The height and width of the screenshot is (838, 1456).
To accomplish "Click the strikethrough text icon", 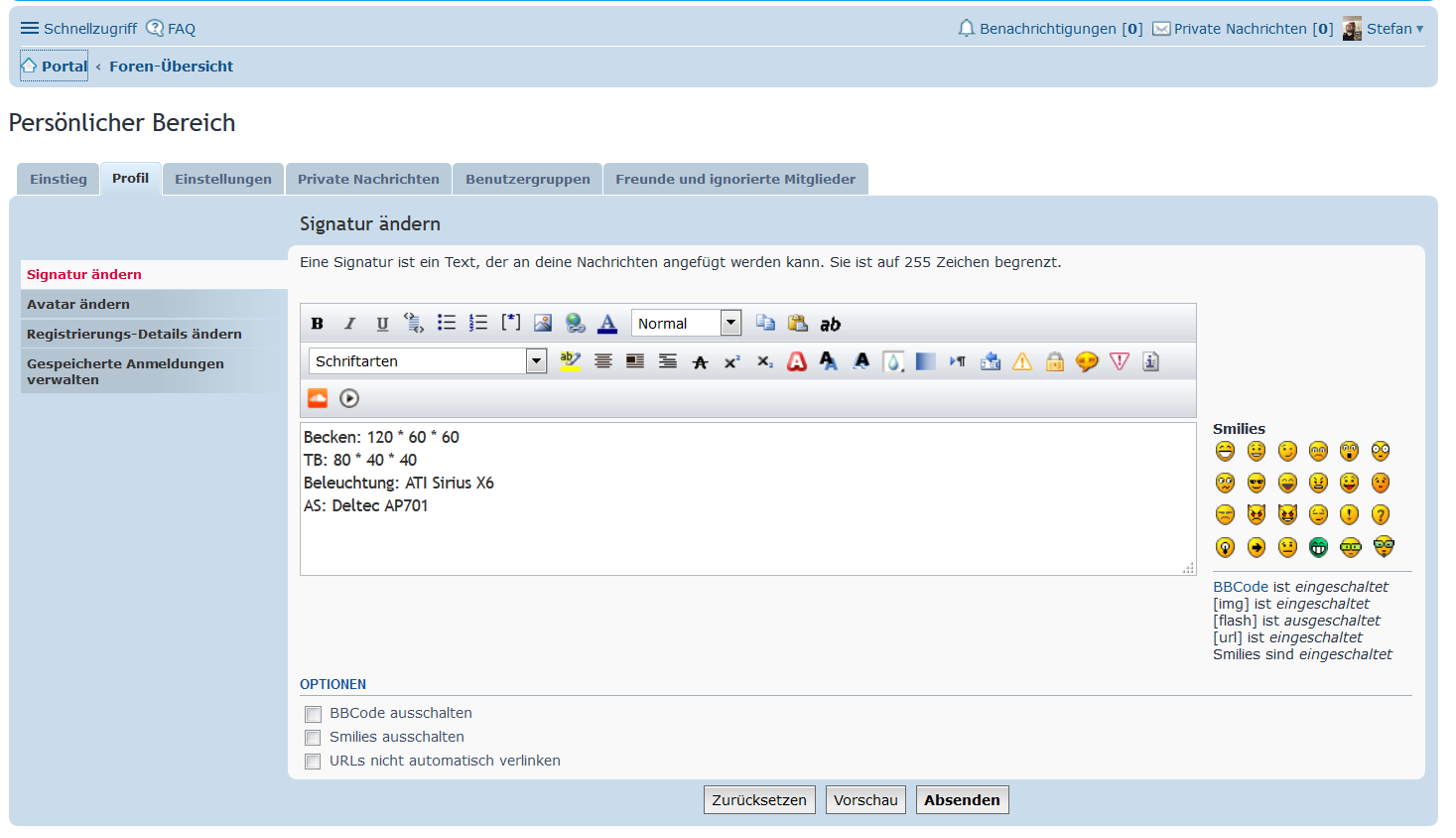I will [700, 362].
